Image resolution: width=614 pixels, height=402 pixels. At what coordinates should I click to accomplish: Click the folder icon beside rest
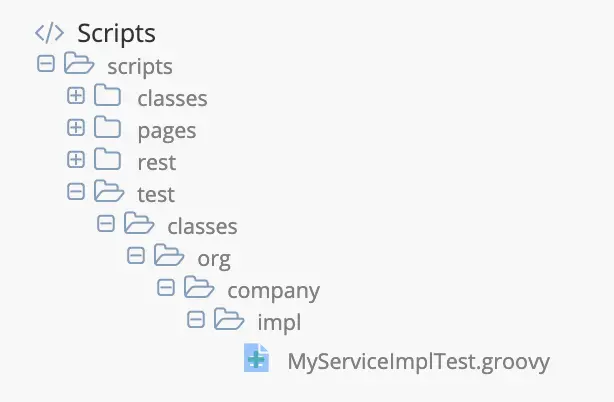point(107,159)
